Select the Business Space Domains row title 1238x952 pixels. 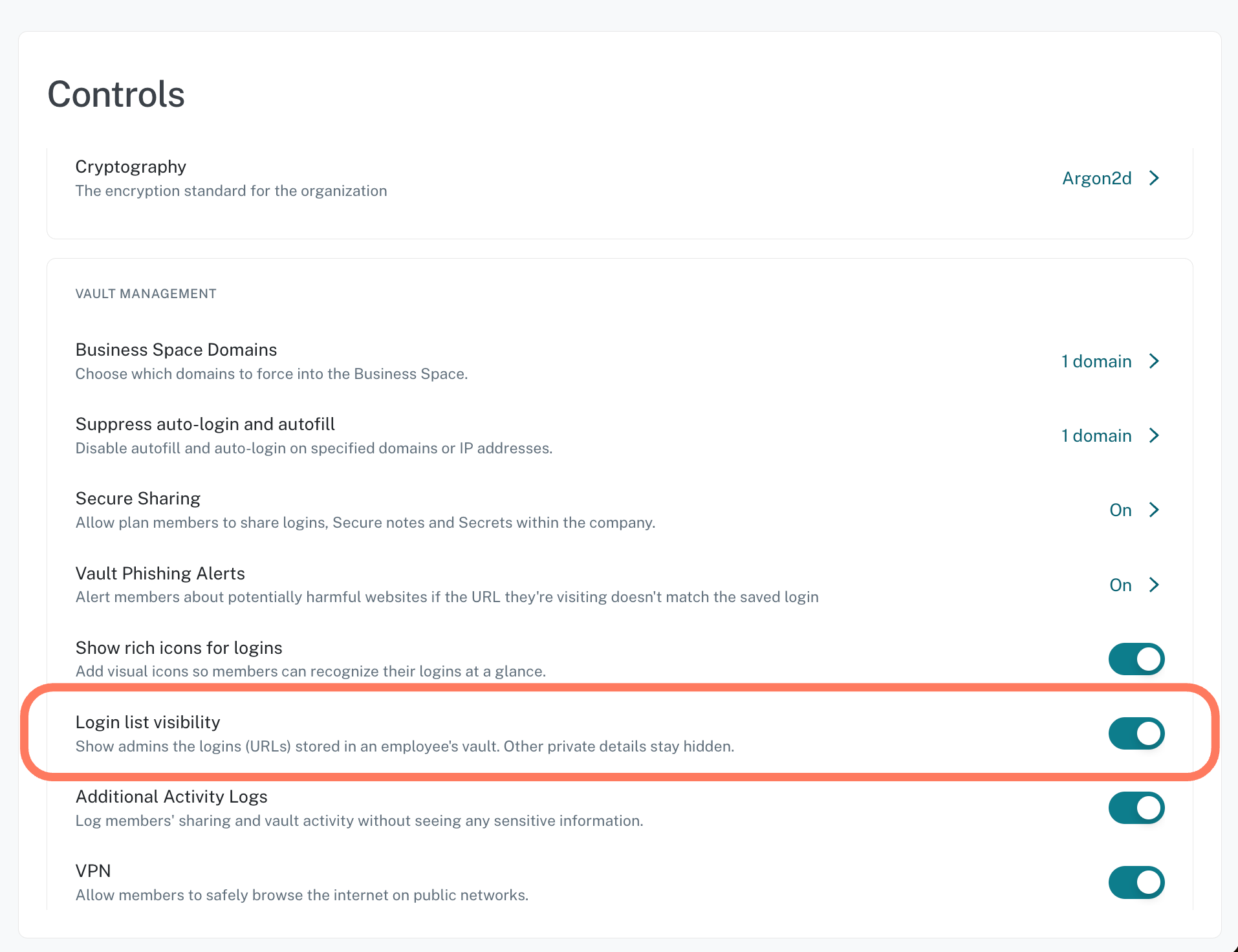[176, 350]
